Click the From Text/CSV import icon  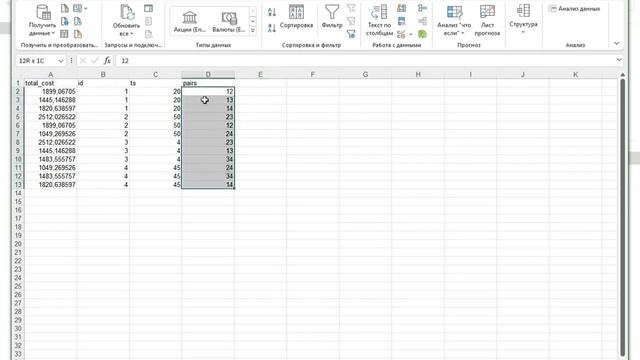coord(64,8)
